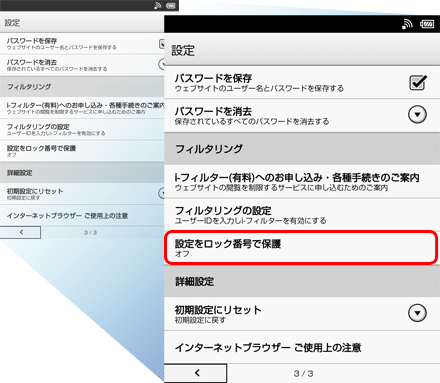Image resolution: width=440 pixels, height=383 pixels.
Task: Expand the パスワードを消去 dropdown arrow
Action: [417, 114]
